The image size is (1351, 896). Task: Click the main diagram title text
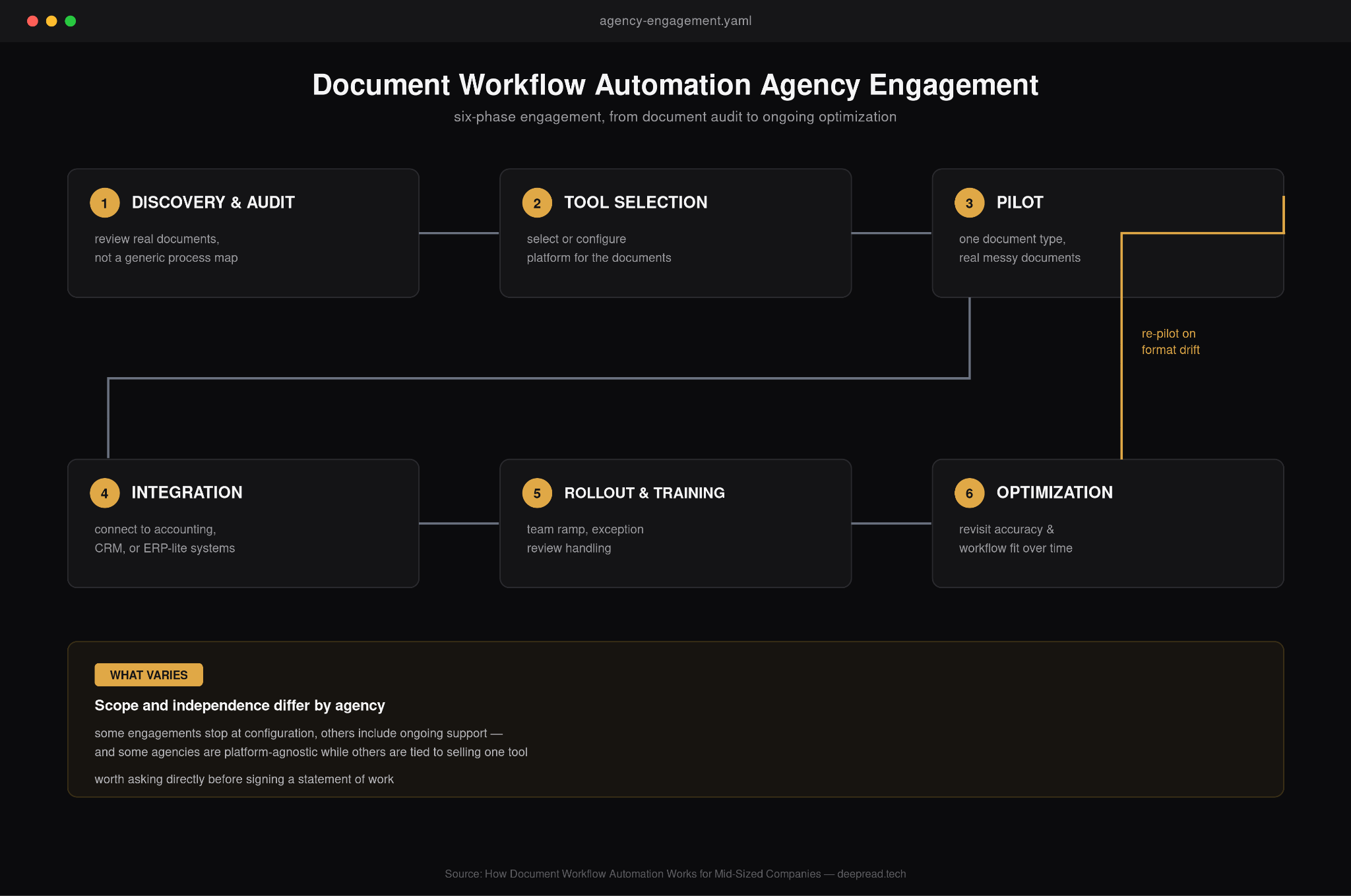coord(675,85)
